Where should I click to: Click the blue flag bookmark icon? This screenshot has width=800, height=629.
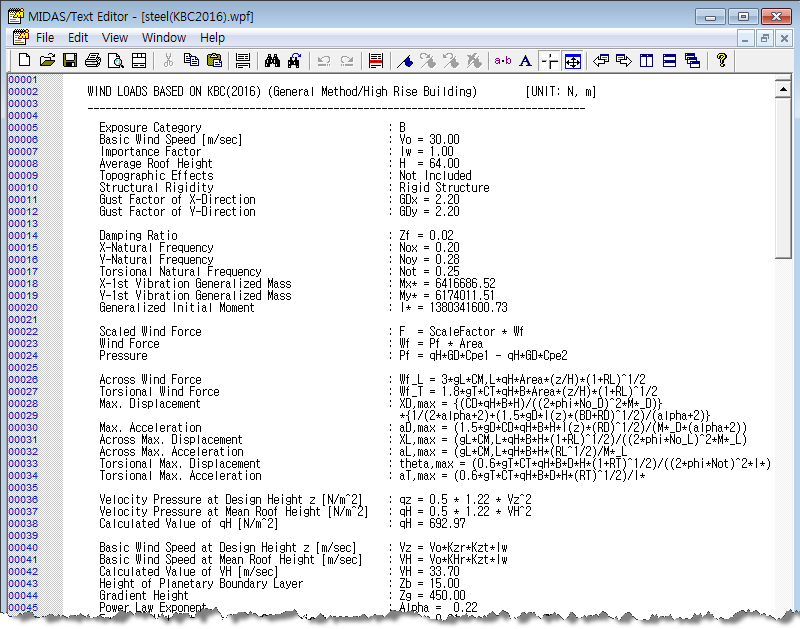coord(405,61)
